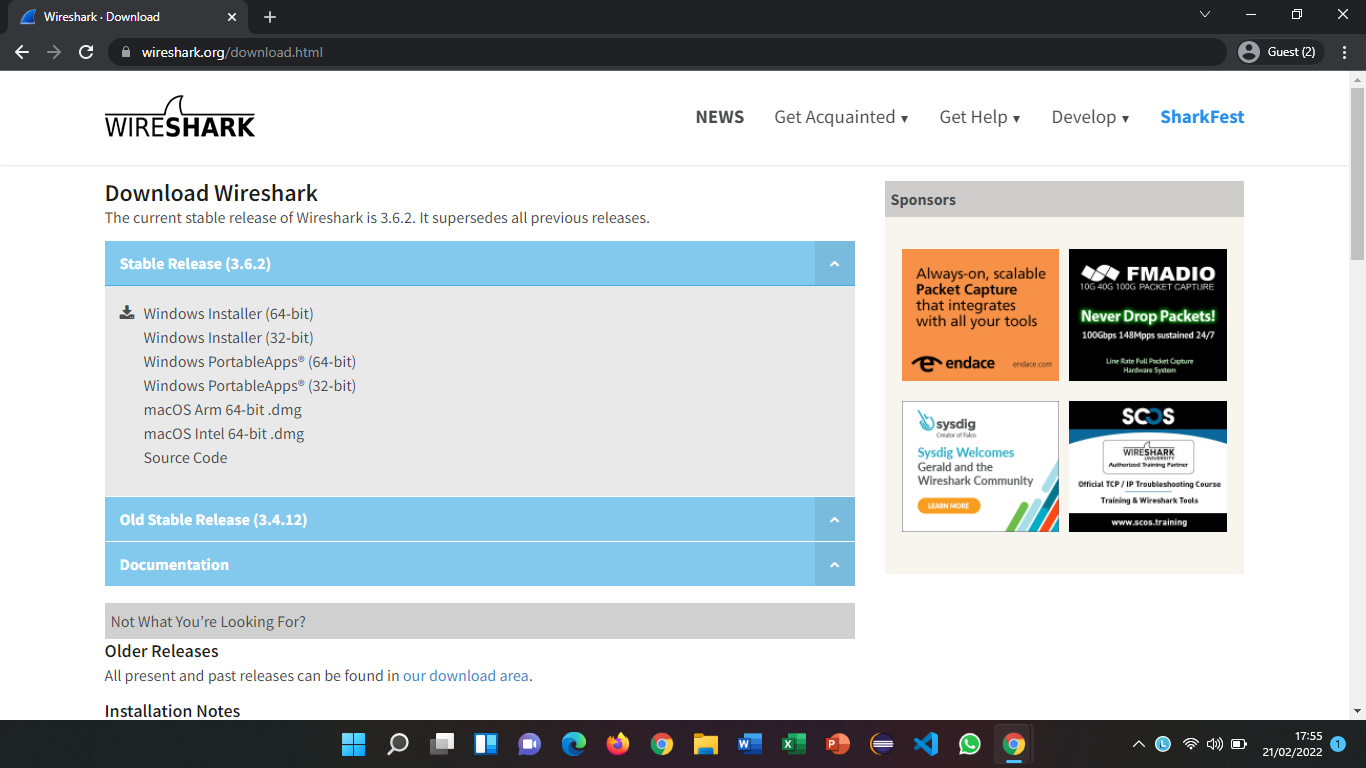Open the Get Help dropdown menu
The image size is (1366, 768).
980,117
